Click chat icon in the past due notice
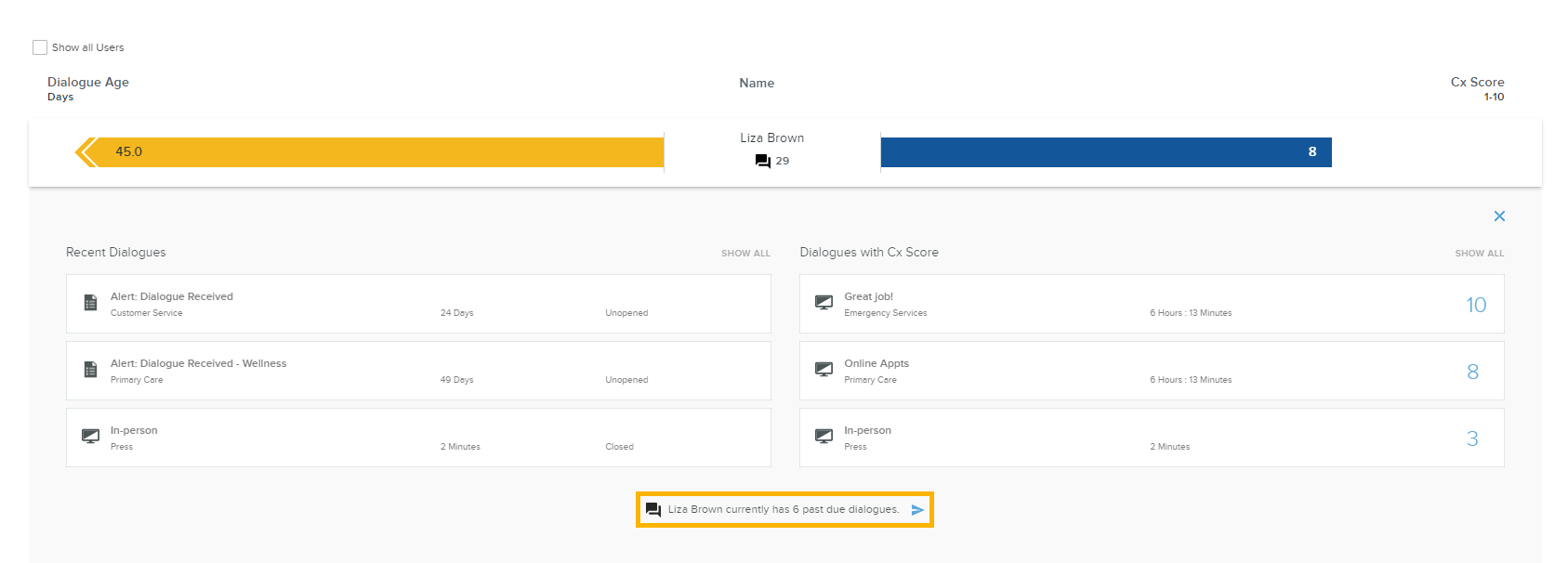Image resolution: width=1568 pixels, height=563 pixels. (x=653, y=510)
